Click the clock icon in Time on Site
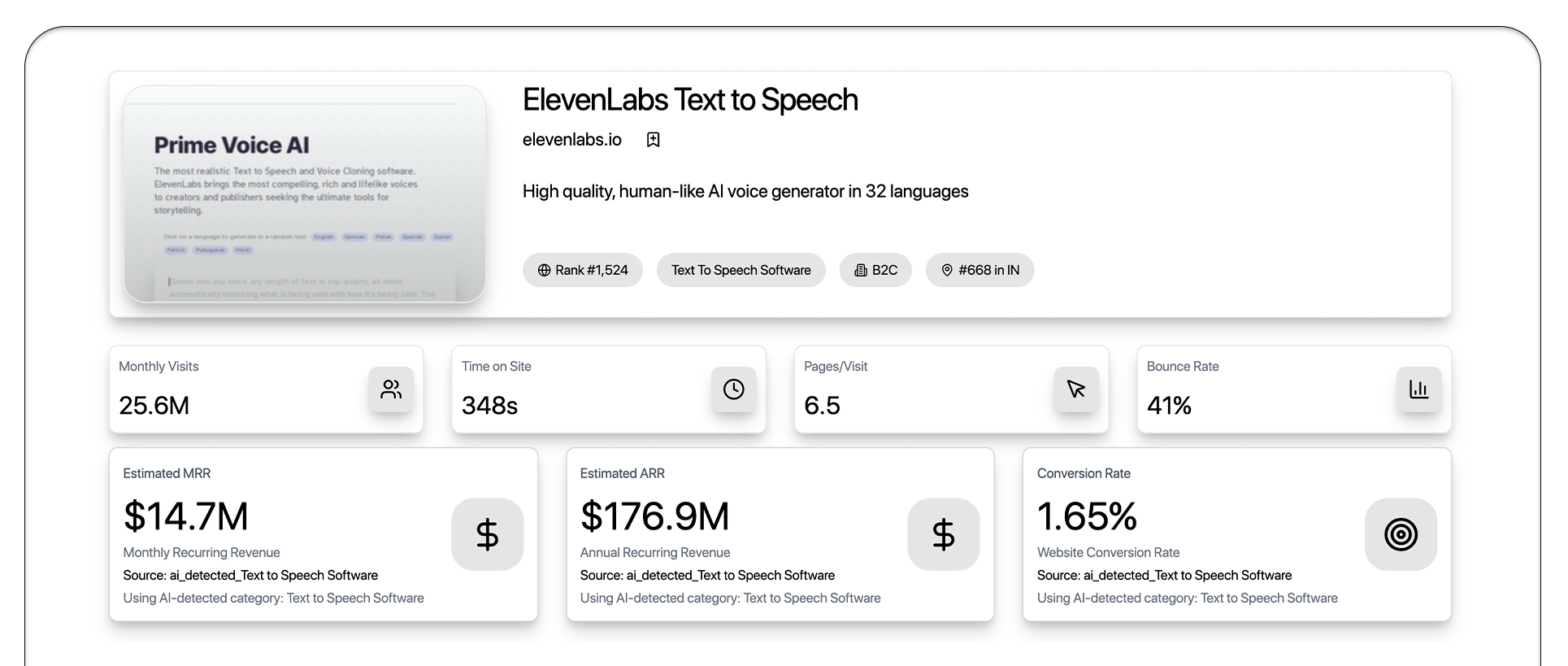The image size is (1568, 666). click(733, 390)
